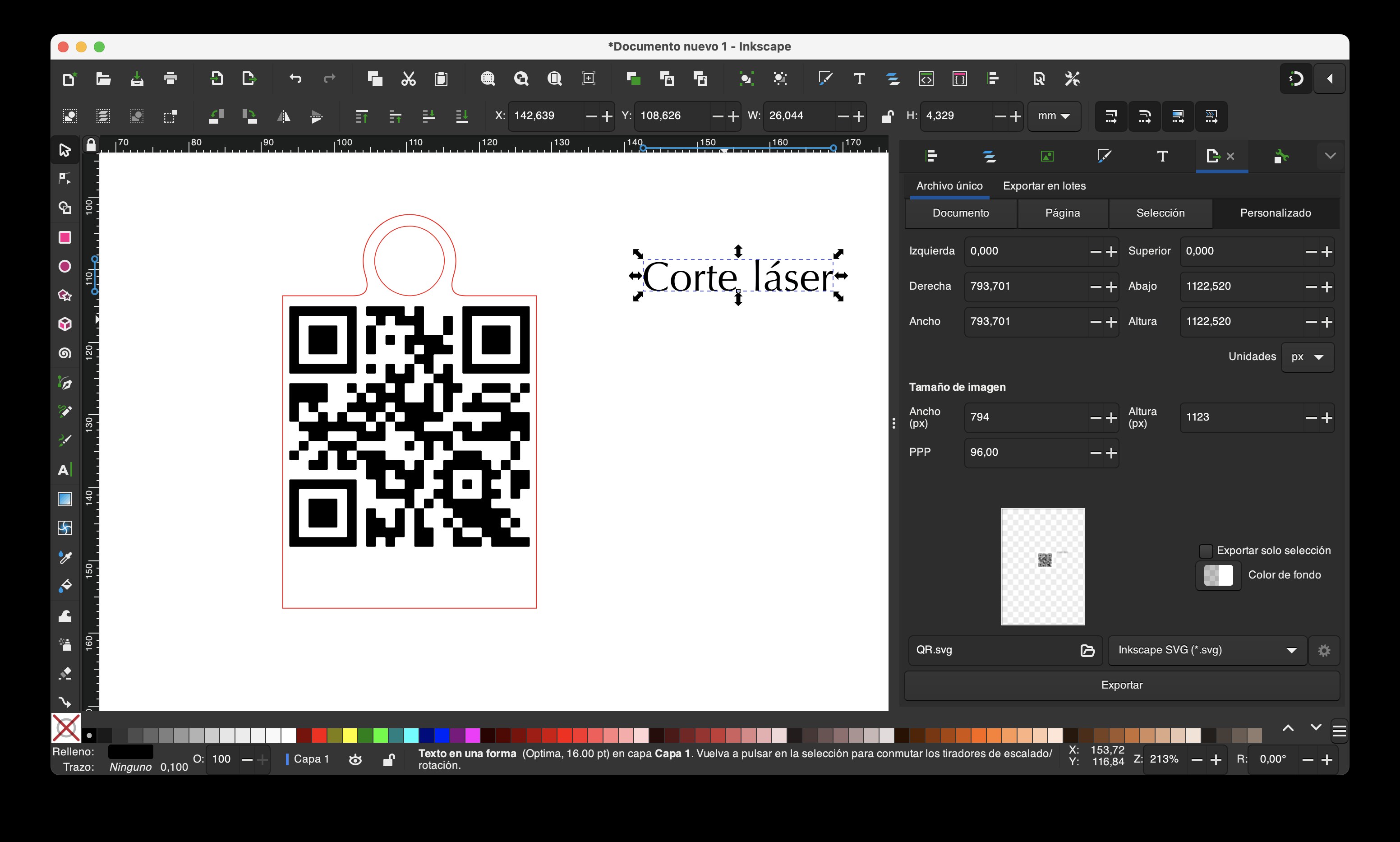Toggle Capa 1 layer lock
Screen dimensions: 1400x842
[x=389, y=759]
